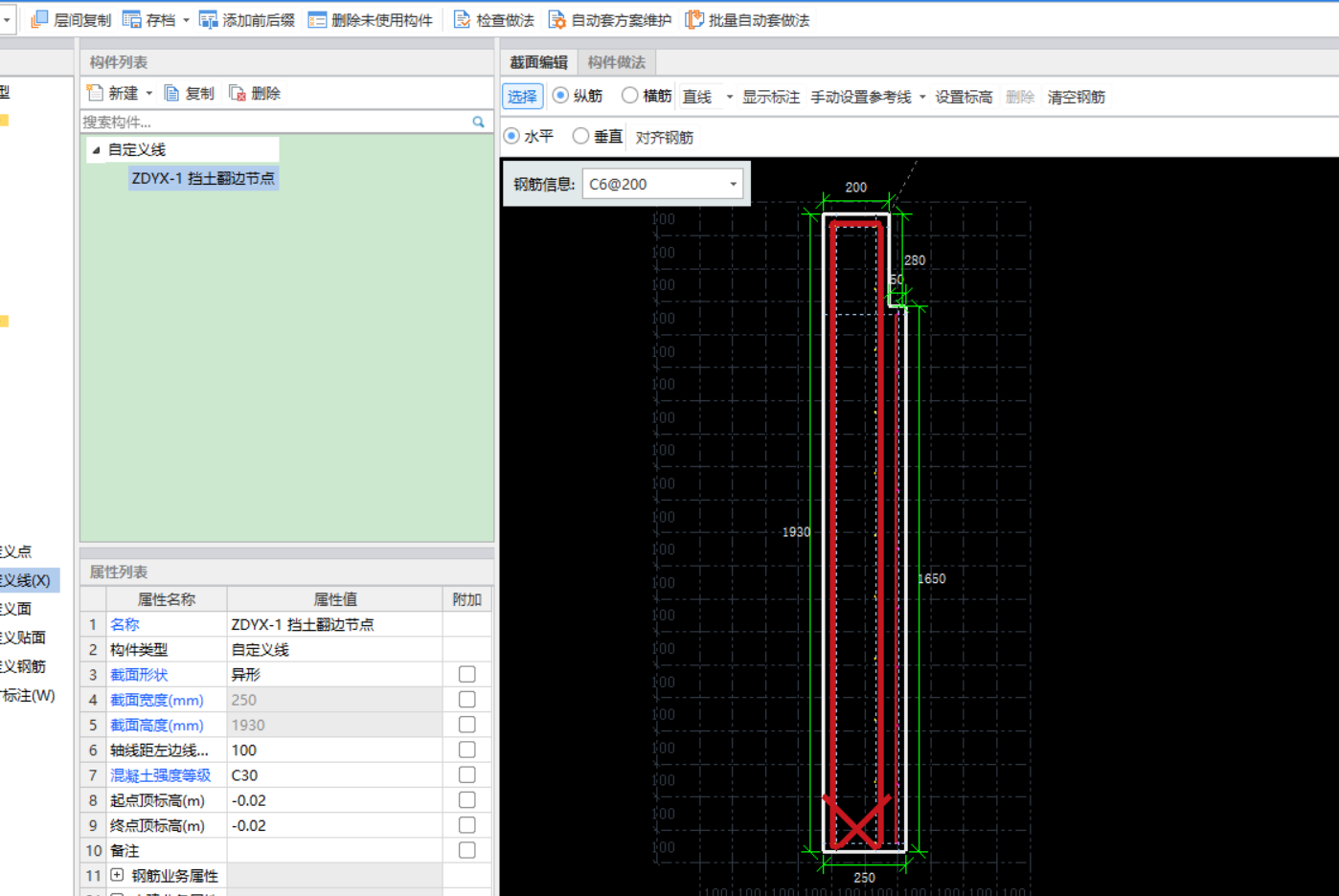Screen dimensions: 1339x896
Task: Toggle the 混凝土强度等级 附加 checkbox
Action: point(467,774)
